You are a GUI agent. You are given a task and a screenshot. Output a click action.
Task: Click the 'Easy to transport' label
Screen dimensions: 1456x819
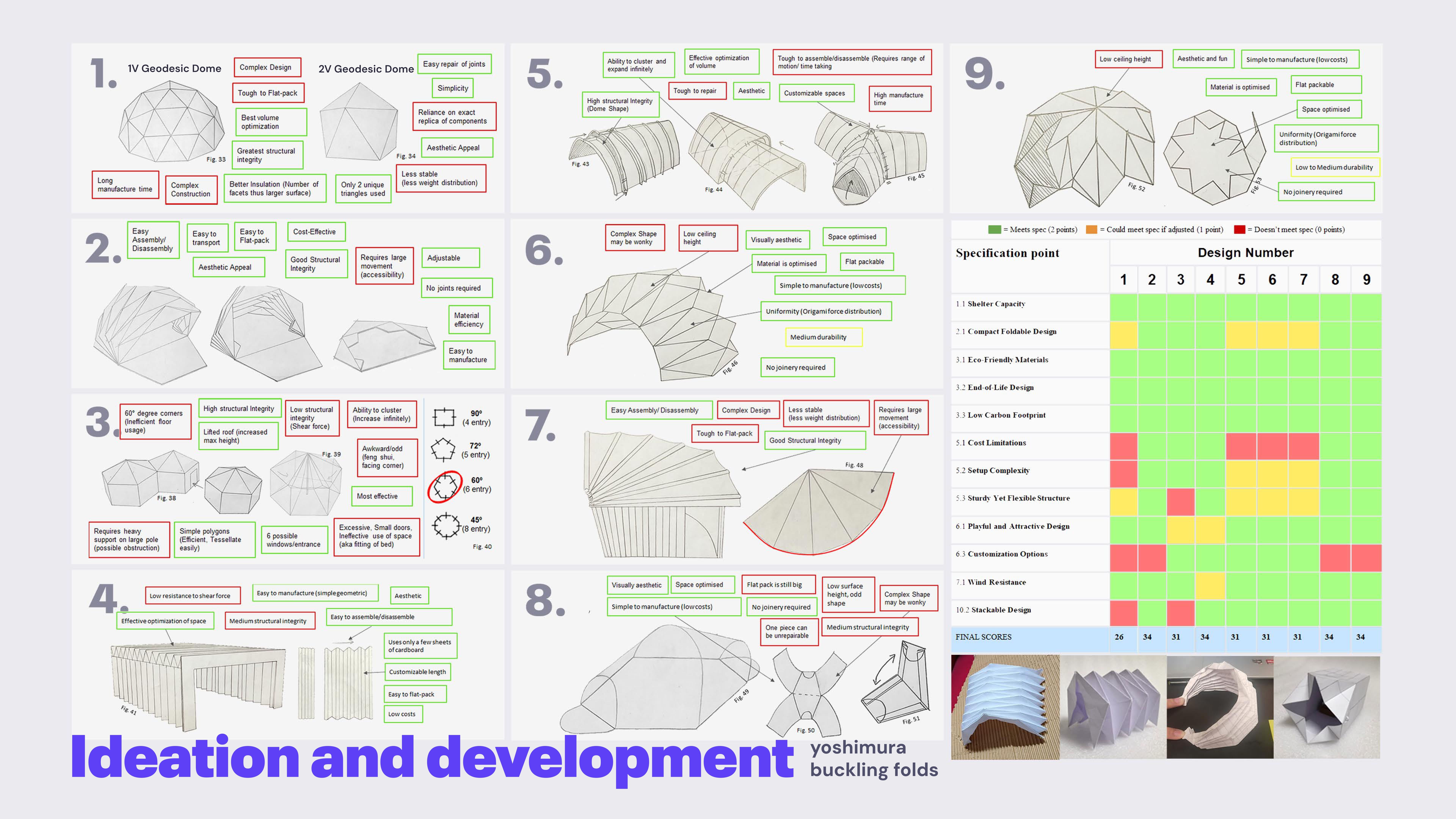(x=207, y=238)
